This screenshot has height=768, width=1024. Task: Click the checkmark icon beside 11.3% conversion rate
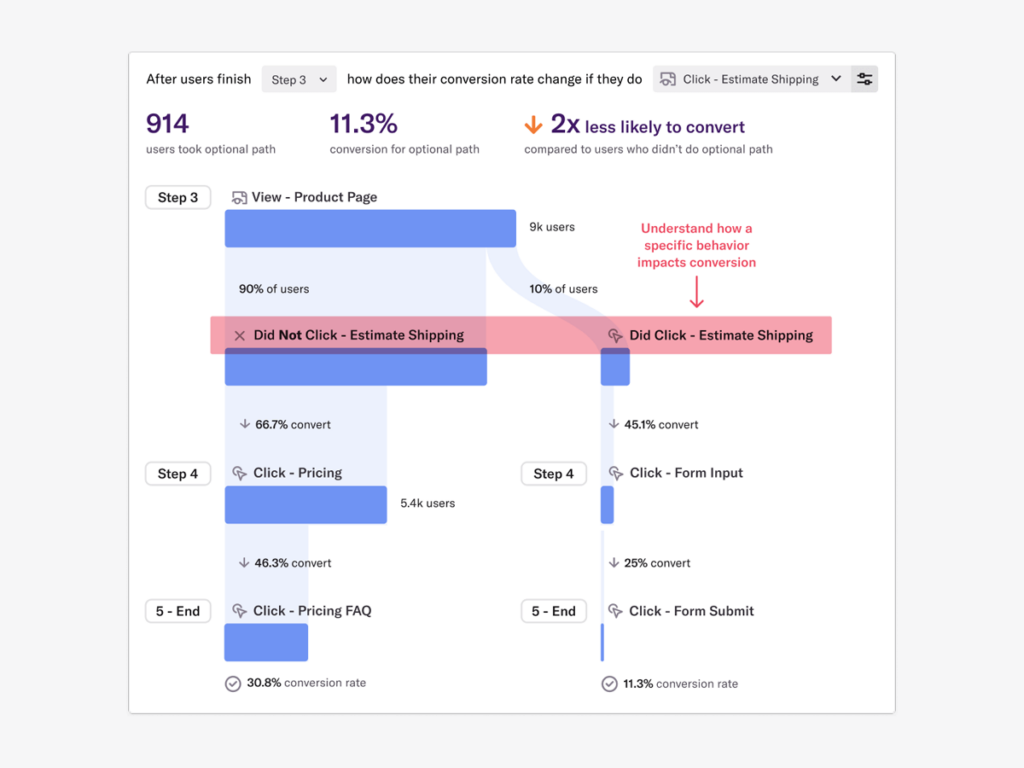[x=609, y=684]
